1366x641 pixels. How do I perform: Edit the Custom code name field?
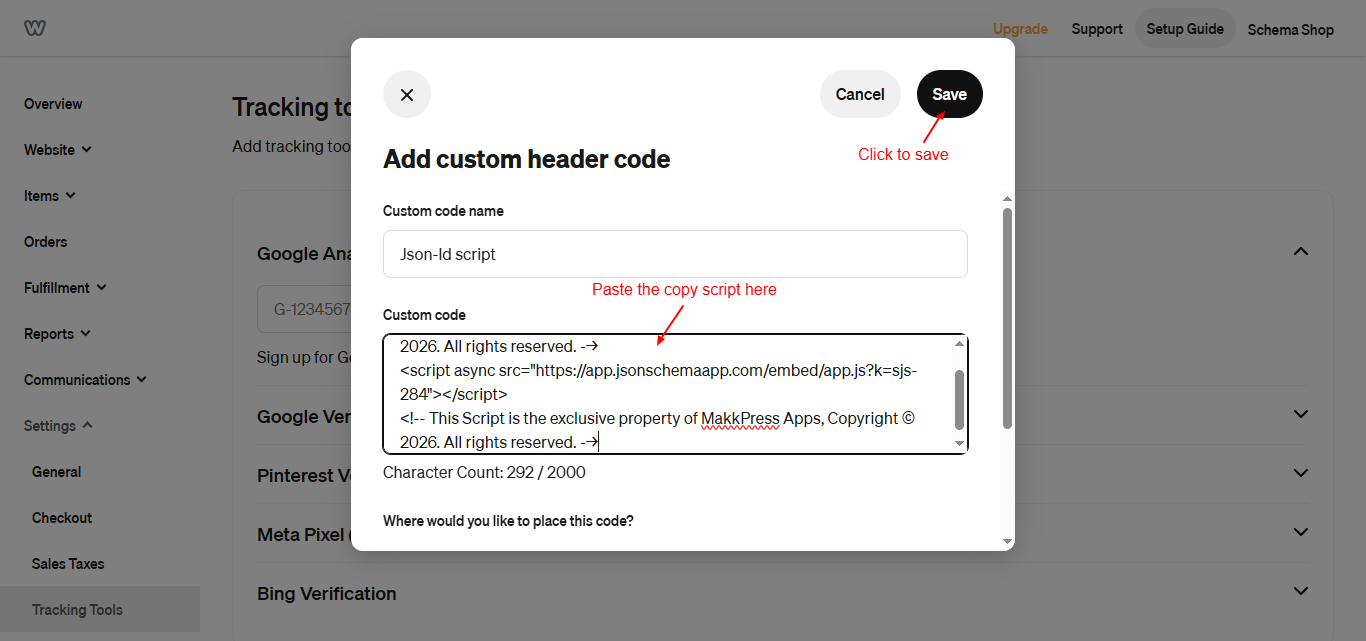coord(675,254)
